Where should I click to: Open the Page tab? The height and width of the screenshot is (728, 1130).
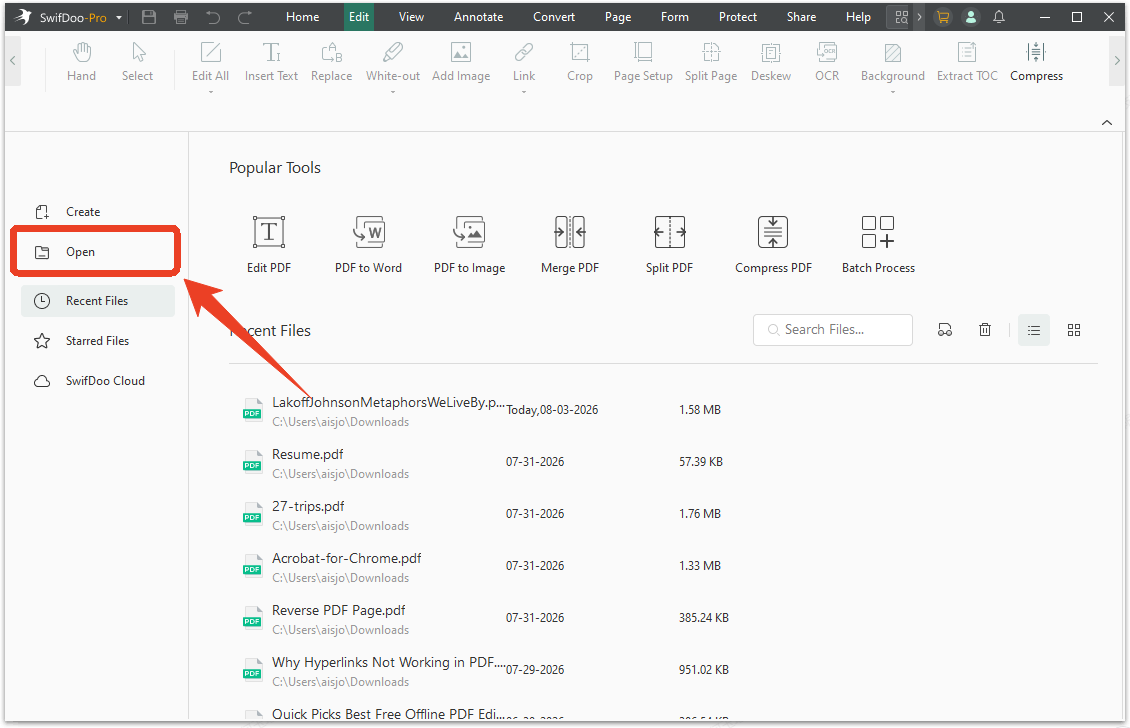tap(618, 17)
